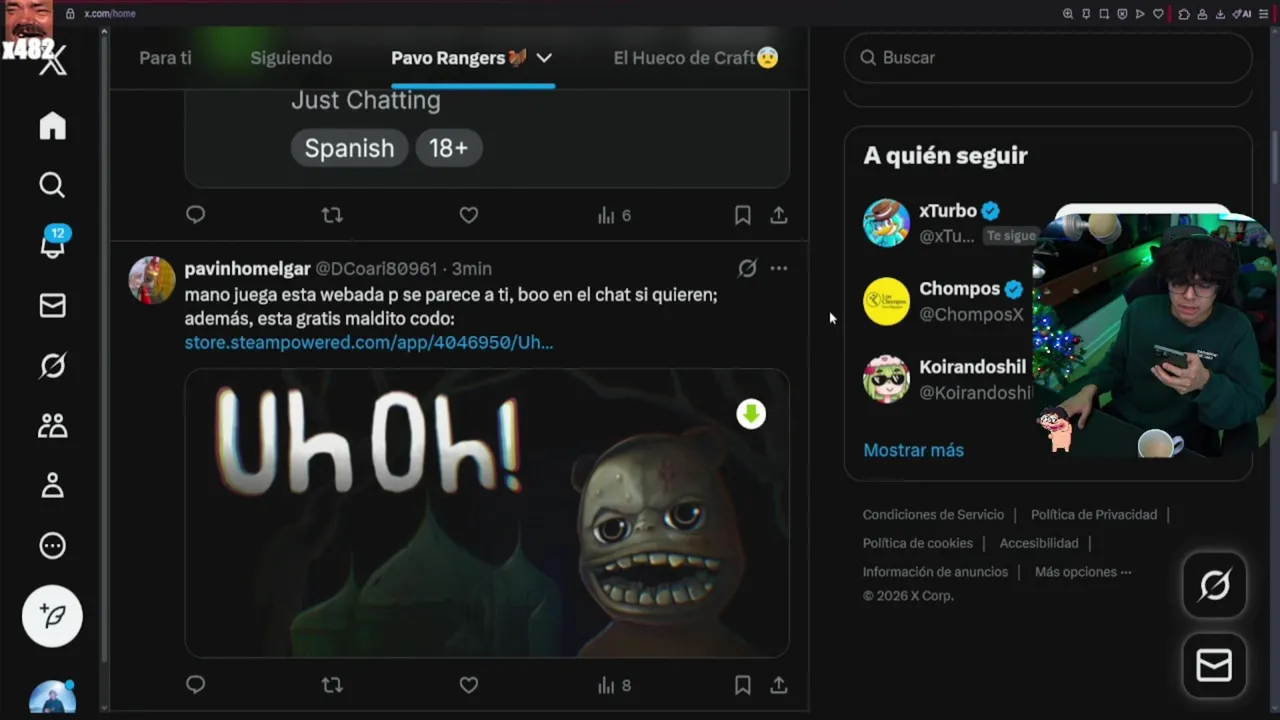This screenshot has width=1280, height=720.
Task: Open Condiciones de Servicio link
Action: click(x=933, y=514)
